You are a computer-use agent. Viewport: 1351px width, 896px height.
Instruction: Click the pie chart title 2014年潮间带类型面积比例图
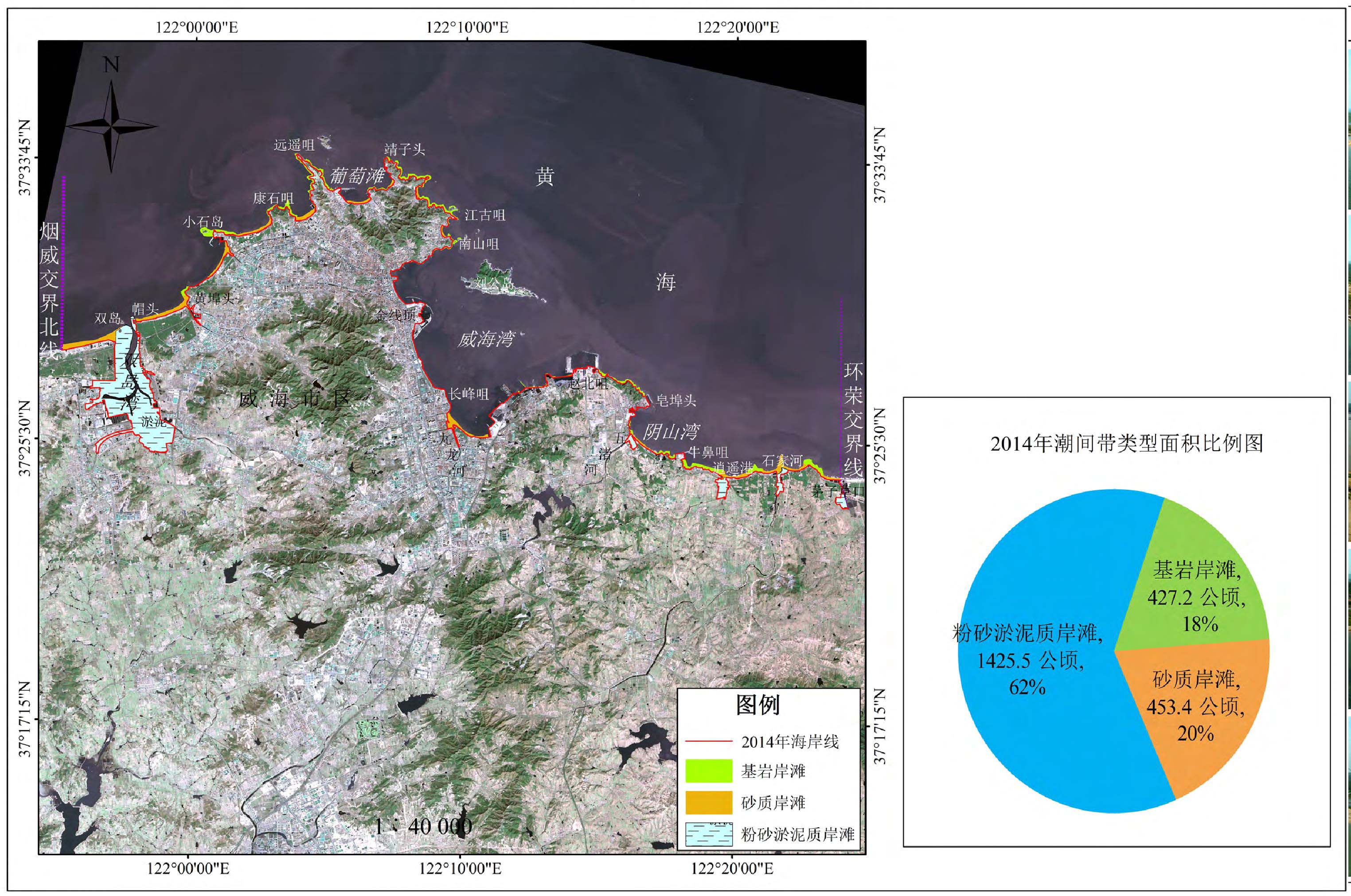pos(1127,443)
